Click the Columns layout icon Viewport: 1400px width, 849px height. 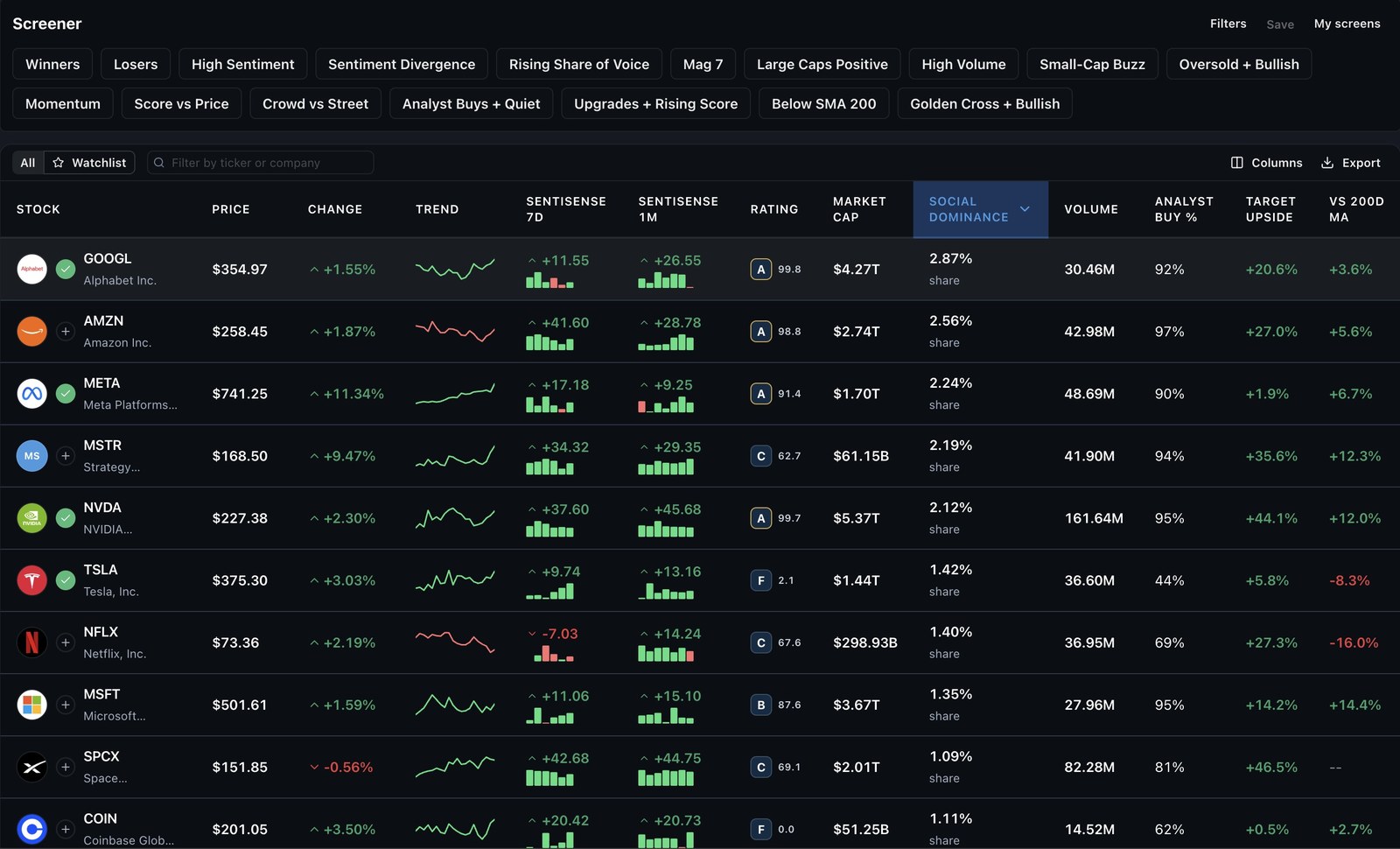point(1236,163)
